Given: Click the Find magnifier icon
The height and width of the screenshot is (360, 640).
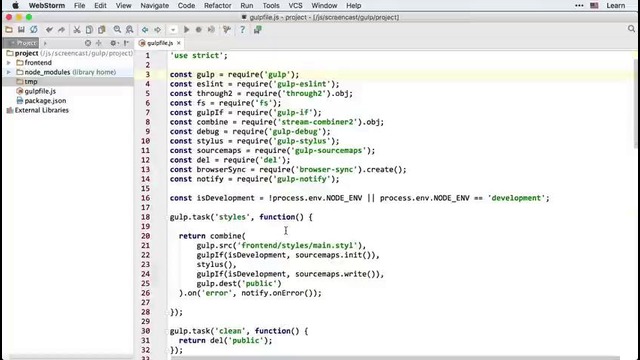Looking at the screenshot, I should tap(117, 30).
